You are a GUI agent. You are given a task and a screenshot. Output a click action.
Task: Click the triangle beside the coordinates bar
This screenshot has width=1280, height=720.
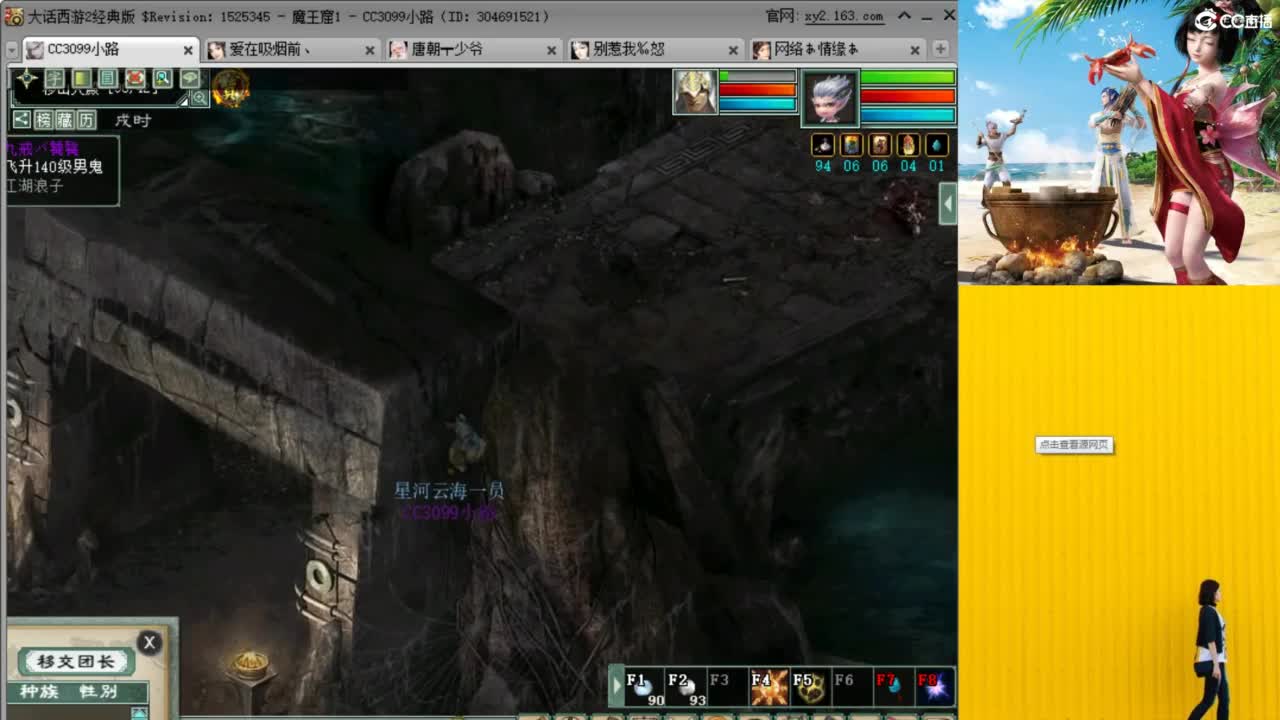point(183,102)
